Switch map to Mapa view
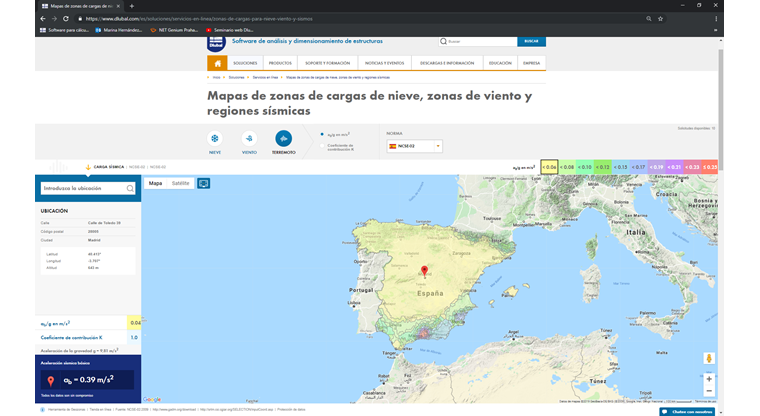Screen dimensions: 760x416 (x=155, y=183)
